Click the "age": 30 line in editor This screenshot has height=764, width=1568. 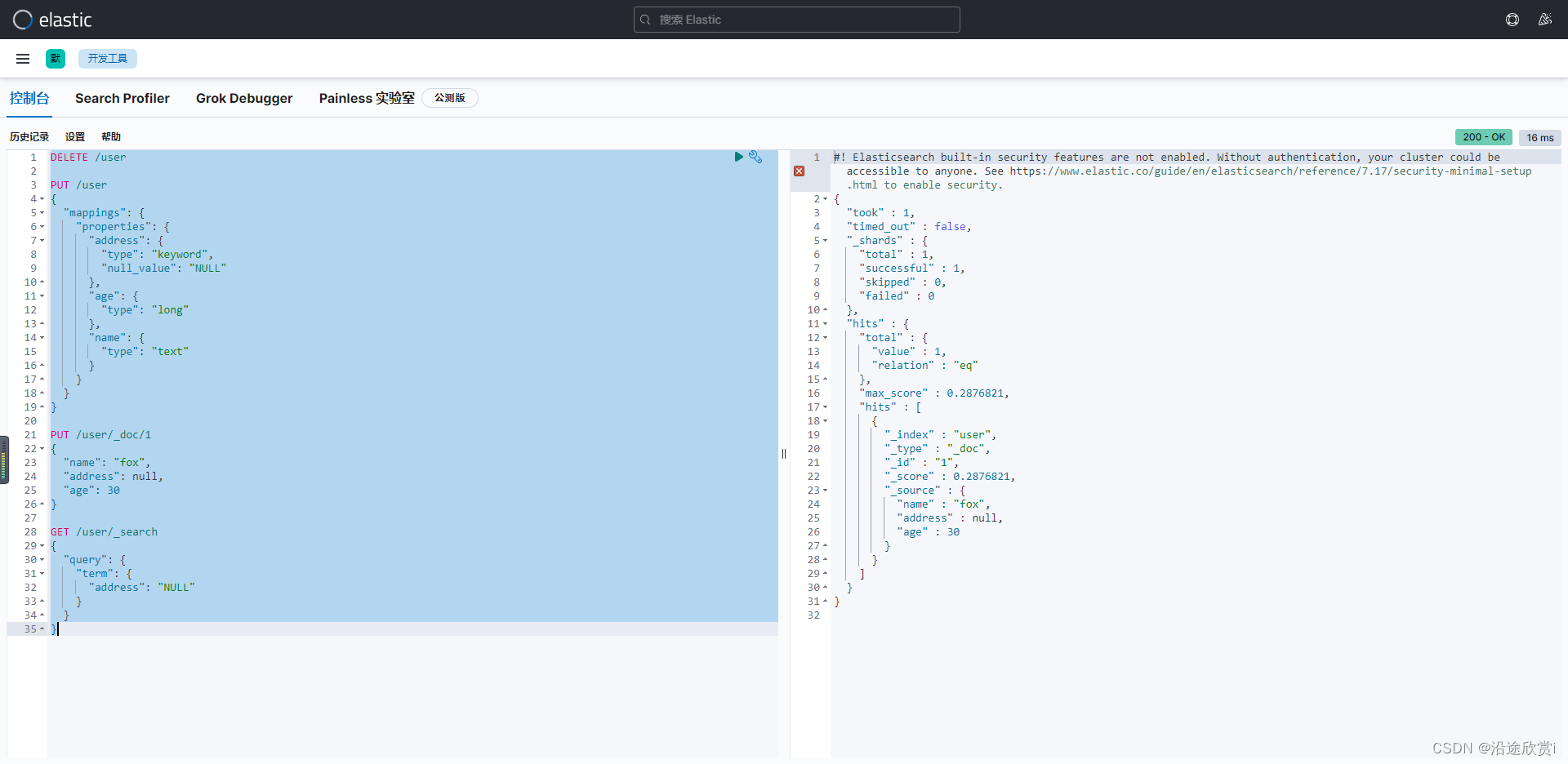point(91,490)
